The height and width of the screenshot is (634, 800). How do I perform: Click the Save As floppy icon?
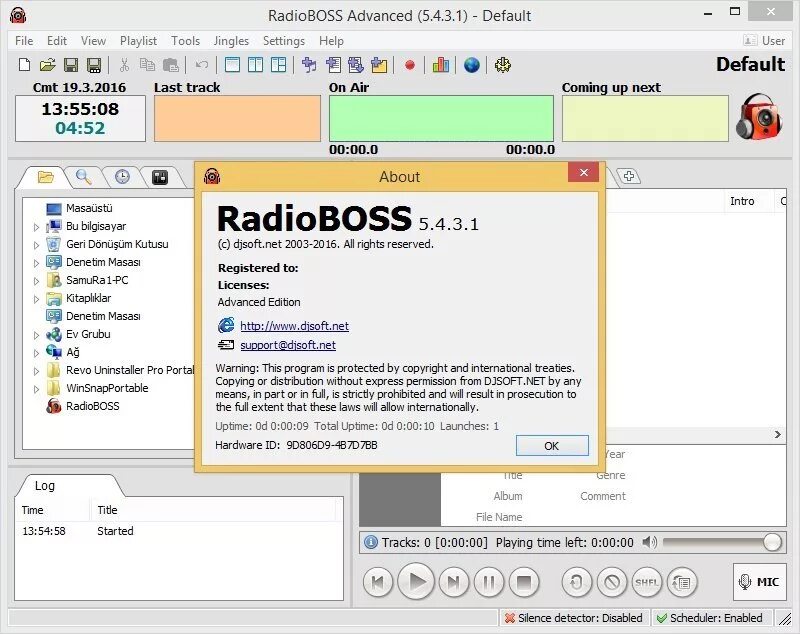click(x=94, y=65)
